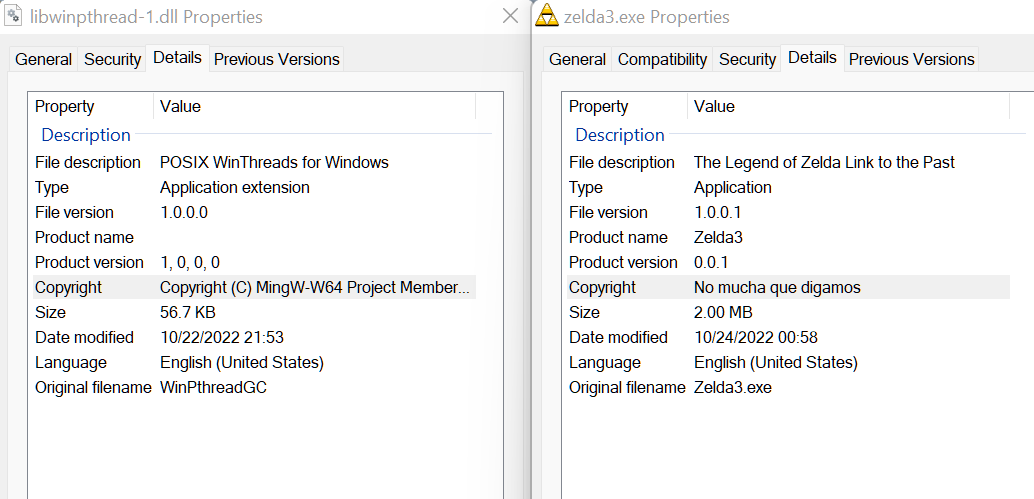Click the Value column header in libwinpthread details

(180, 106)
